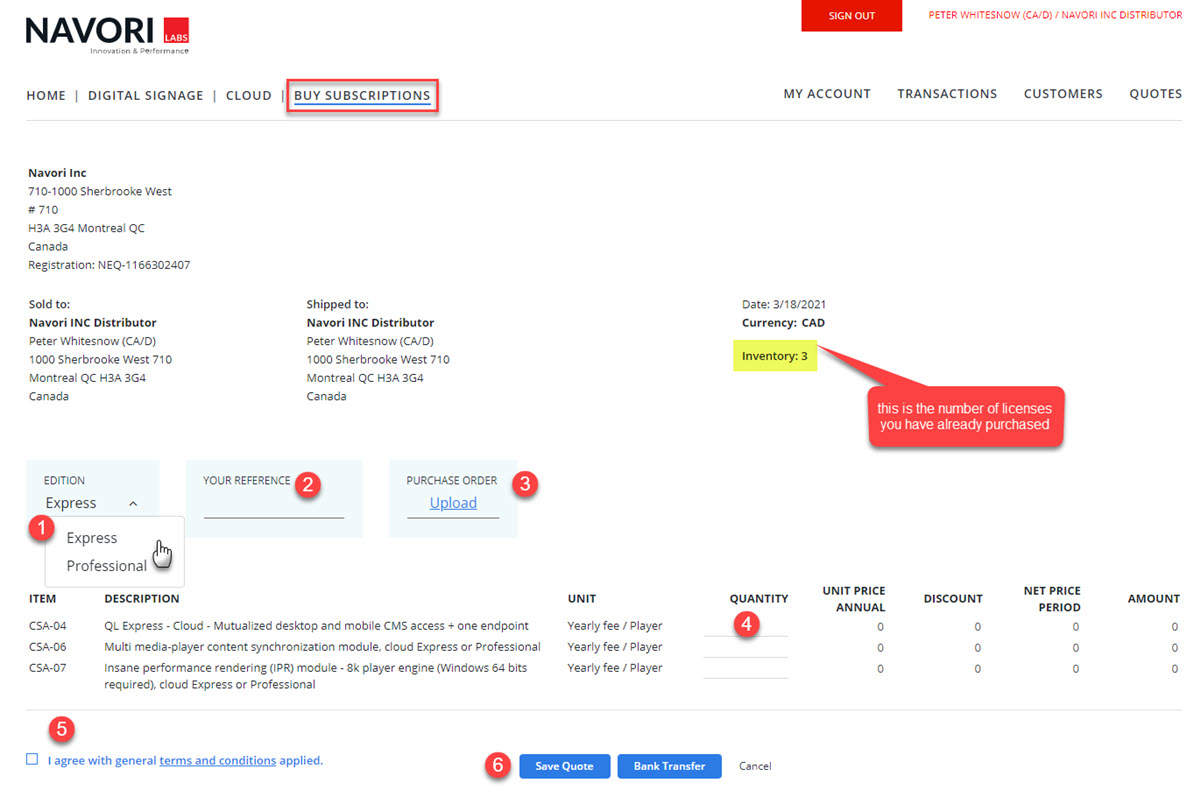Open the terms and conditions link
Image resolution: width=1201 pixels, height=804 pixels.
tap(217, 761)
